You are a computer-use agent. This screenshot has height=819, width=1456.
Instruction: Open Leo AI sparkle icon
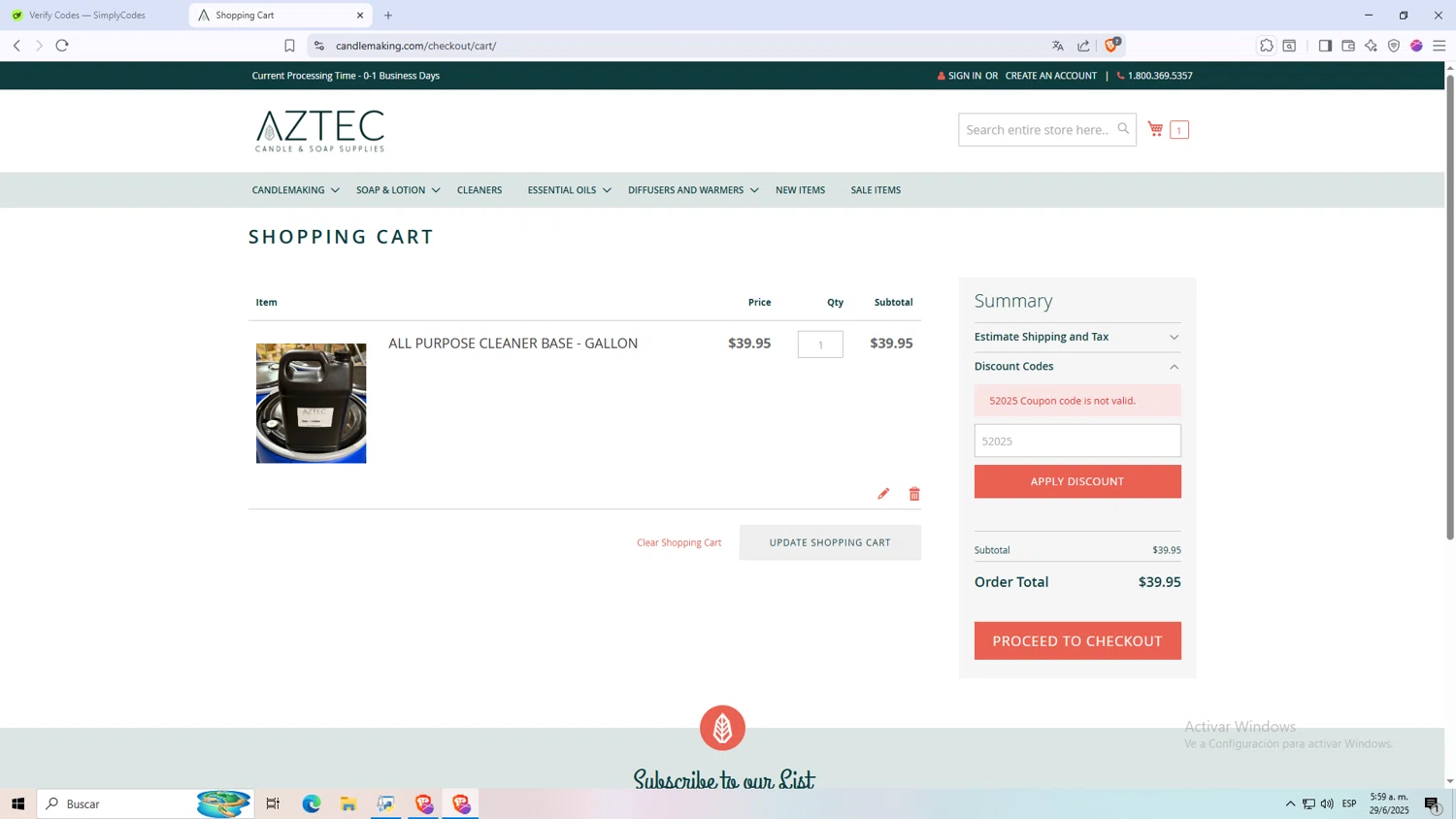(x=1371, y=46)
